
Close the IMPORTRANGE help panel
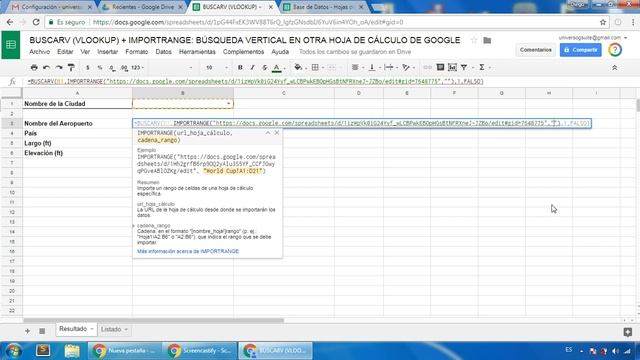click(x=277, y=133)
